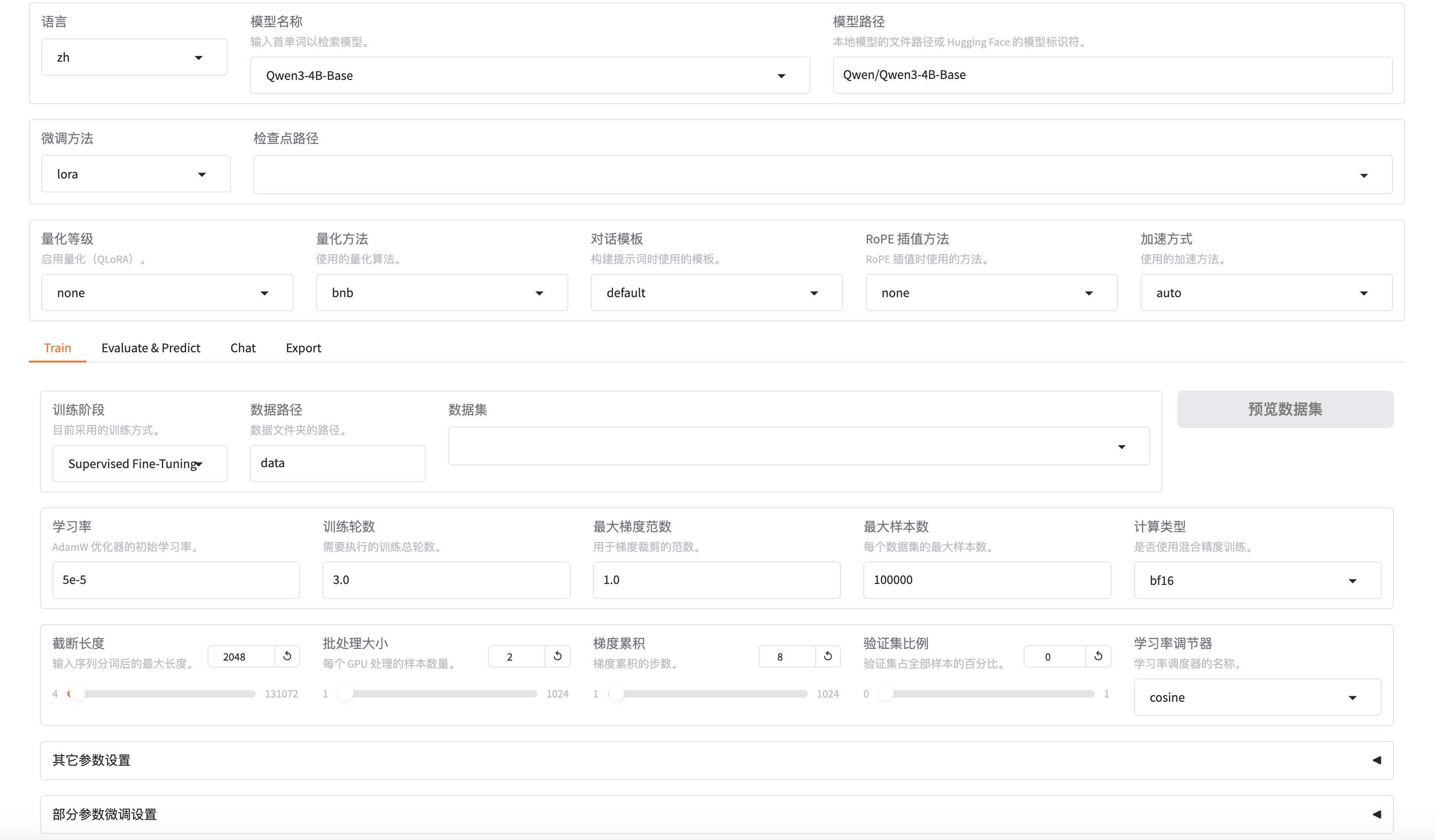Switch to the Chat tab
This screenshot has width=1435, height=840.
pyautogui.click(x=243, y=348)
